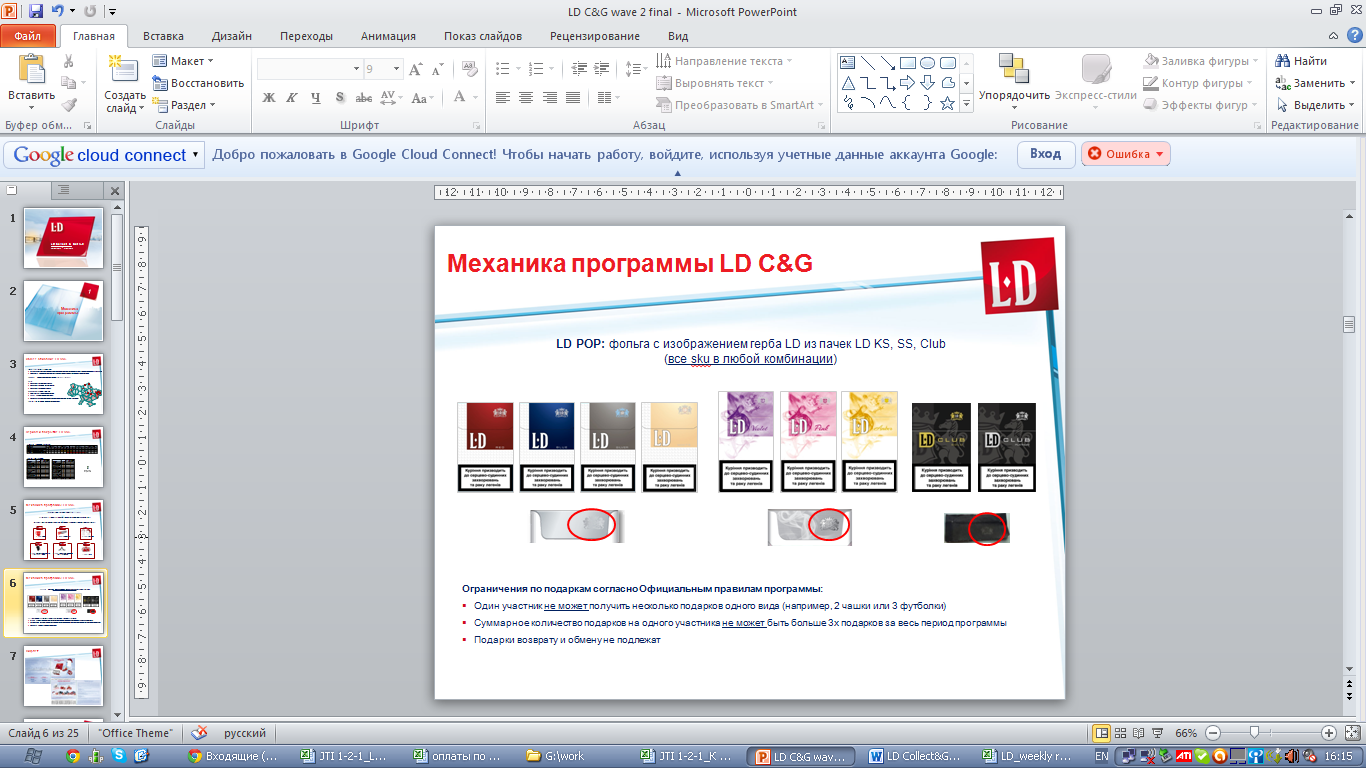Image resolution: width=1366 pixels, height=768 pixels.
Task: Select the Arrow line shape
Action: (x=888, y=62)
